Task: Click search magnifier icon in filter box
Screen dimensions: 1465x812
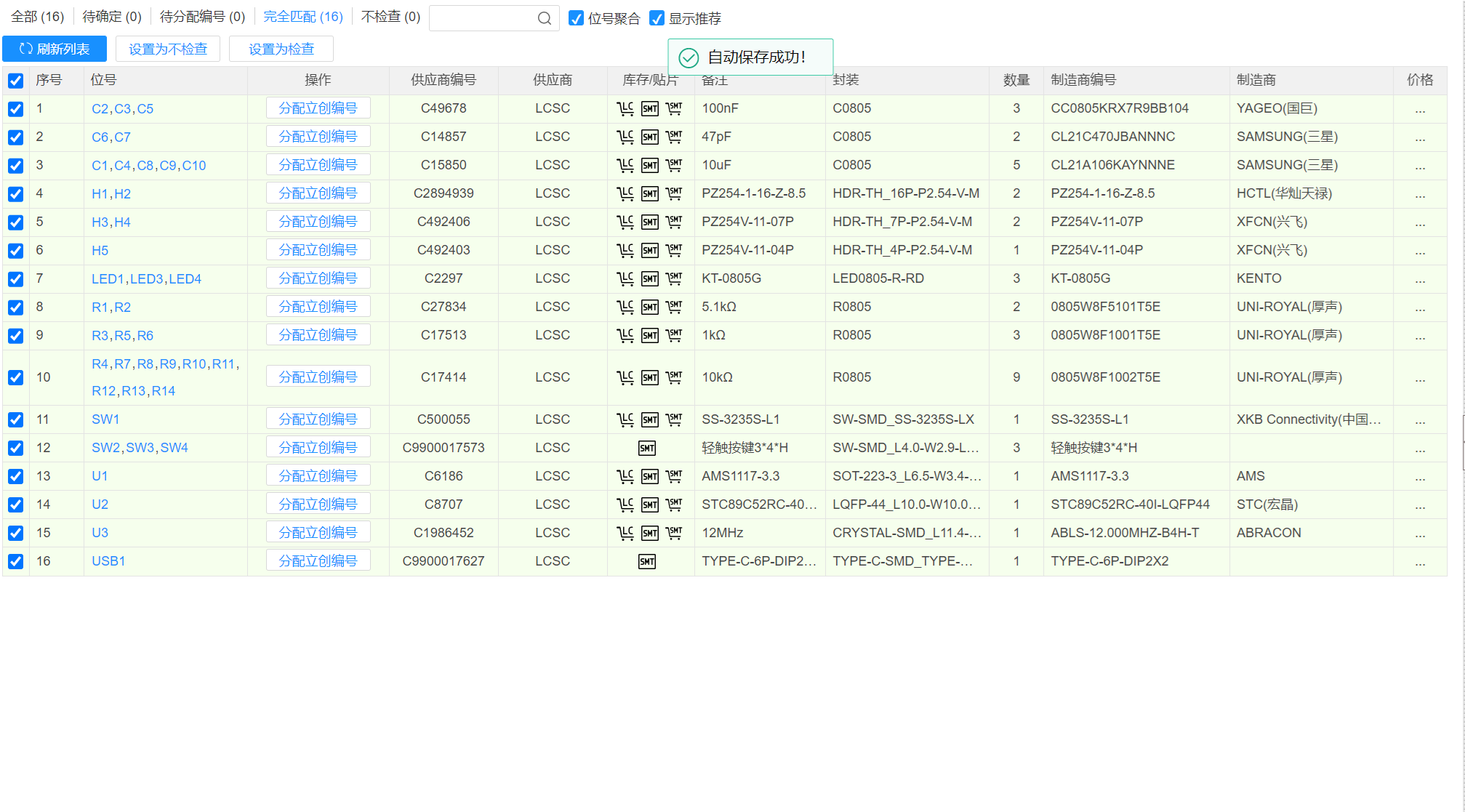Action: [545, 18]
